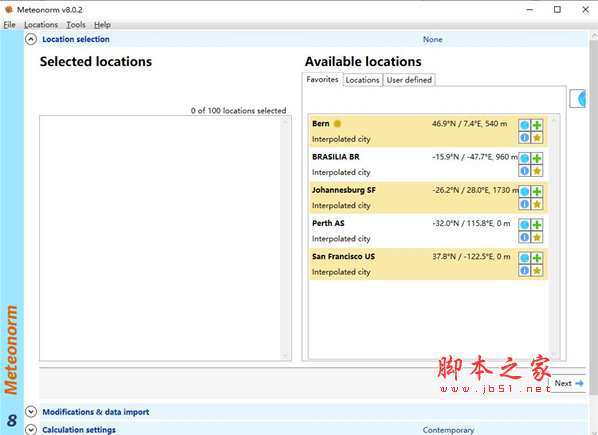Open info for Johannesburg SF
This screenshot has height=435, width=598.
524,204
